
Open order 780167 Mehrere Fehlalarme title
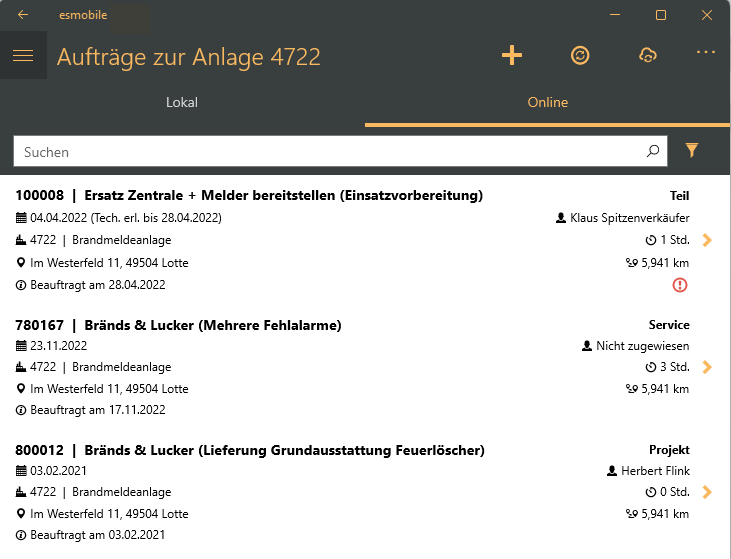178,325
